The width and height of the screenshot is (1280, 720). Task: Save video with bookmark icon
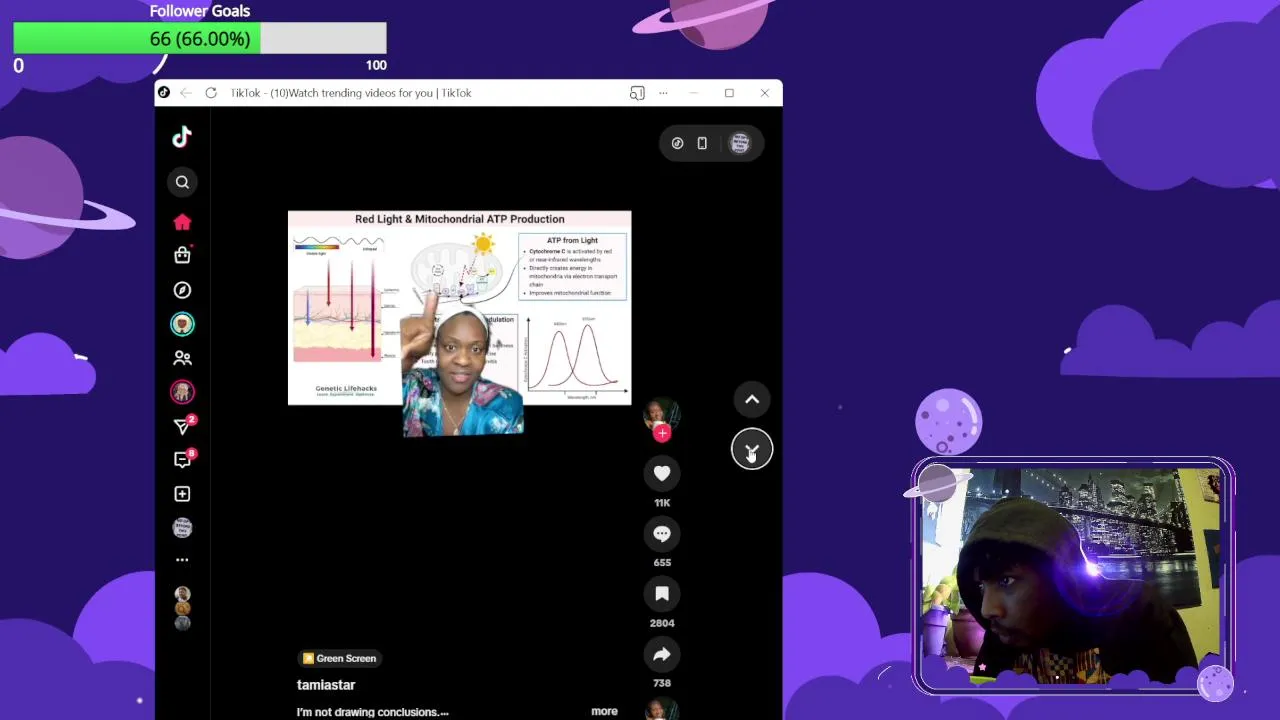pyautogui.click(x=662, y=594)
